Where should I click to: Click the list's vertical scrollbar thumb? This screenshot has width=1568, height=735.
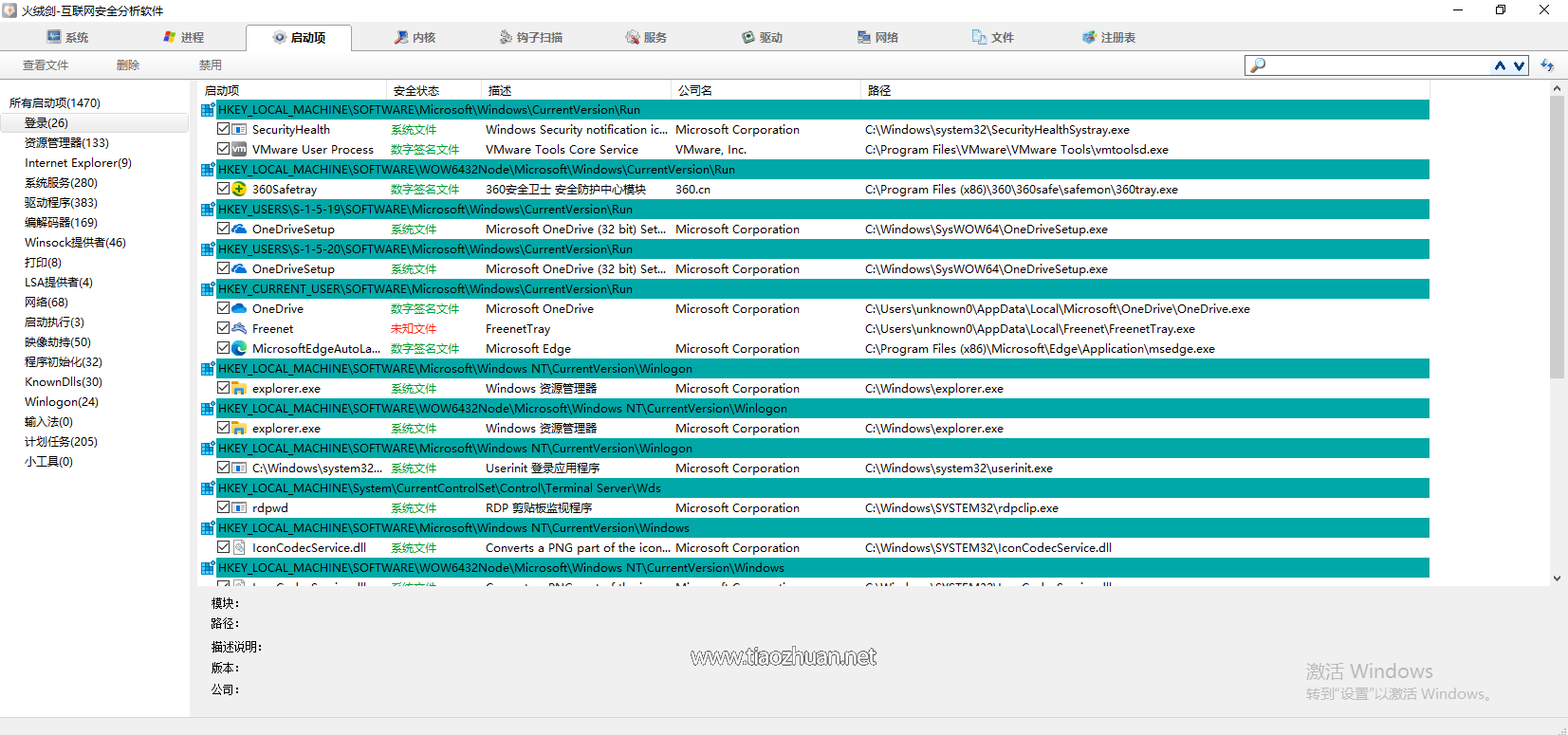(1557, 237)
